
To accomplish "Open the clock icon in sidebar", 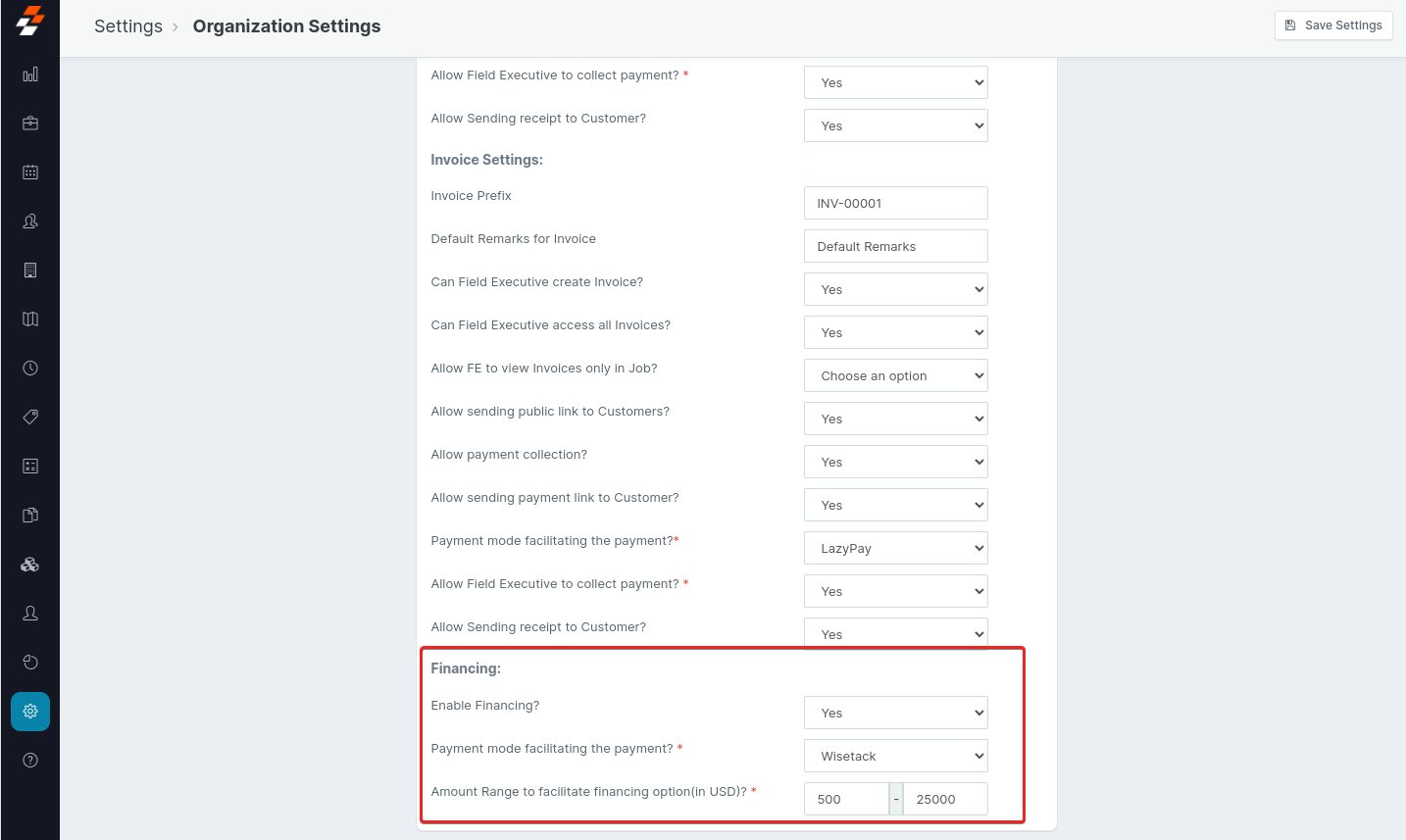I will tap(30, 369).
